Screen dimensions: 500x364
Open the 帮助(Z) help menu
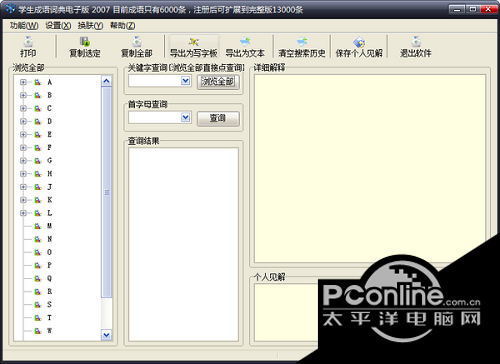click(122, 25)
